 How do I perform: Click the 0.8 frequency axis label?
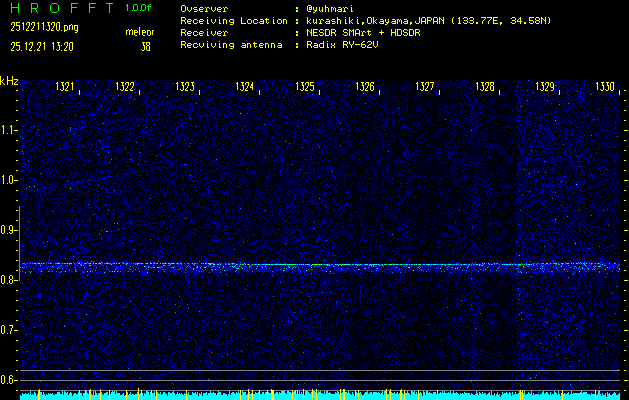(9, 280)
